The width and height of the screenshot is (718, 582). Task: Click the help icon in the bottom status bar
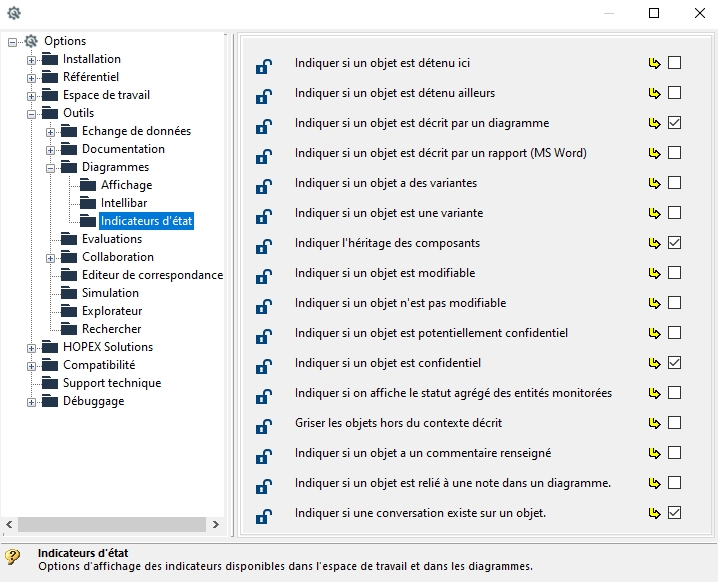click(13, 558)
